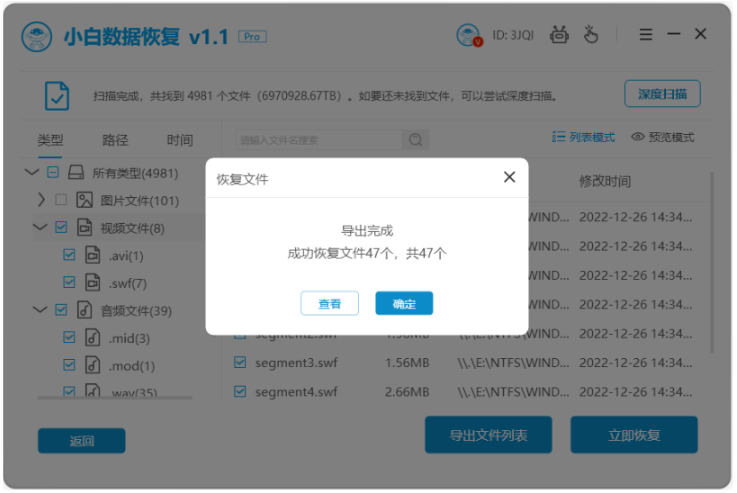Click the 视频文件 video type icon
737x493 pixels.
[85, 227]
